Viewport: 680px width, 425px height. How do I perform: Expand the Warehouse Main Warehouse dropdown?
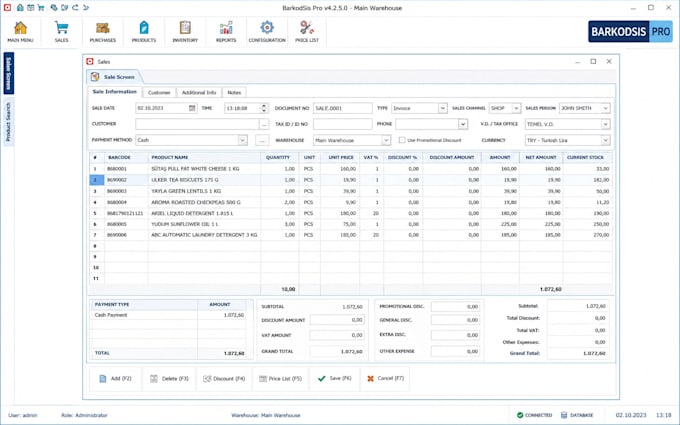[x=386, y=140]
